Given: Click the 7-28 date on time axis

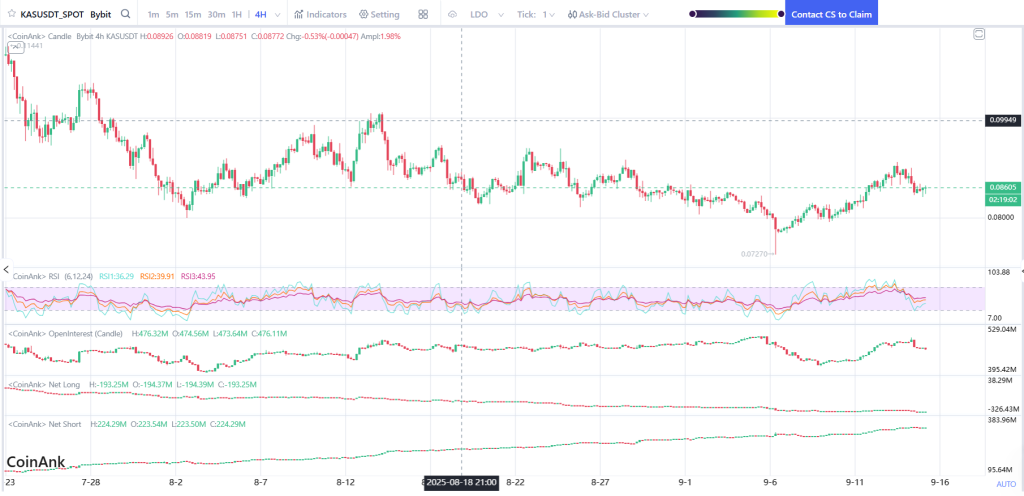Looking at the screenshot, I should tap(91, 483).
